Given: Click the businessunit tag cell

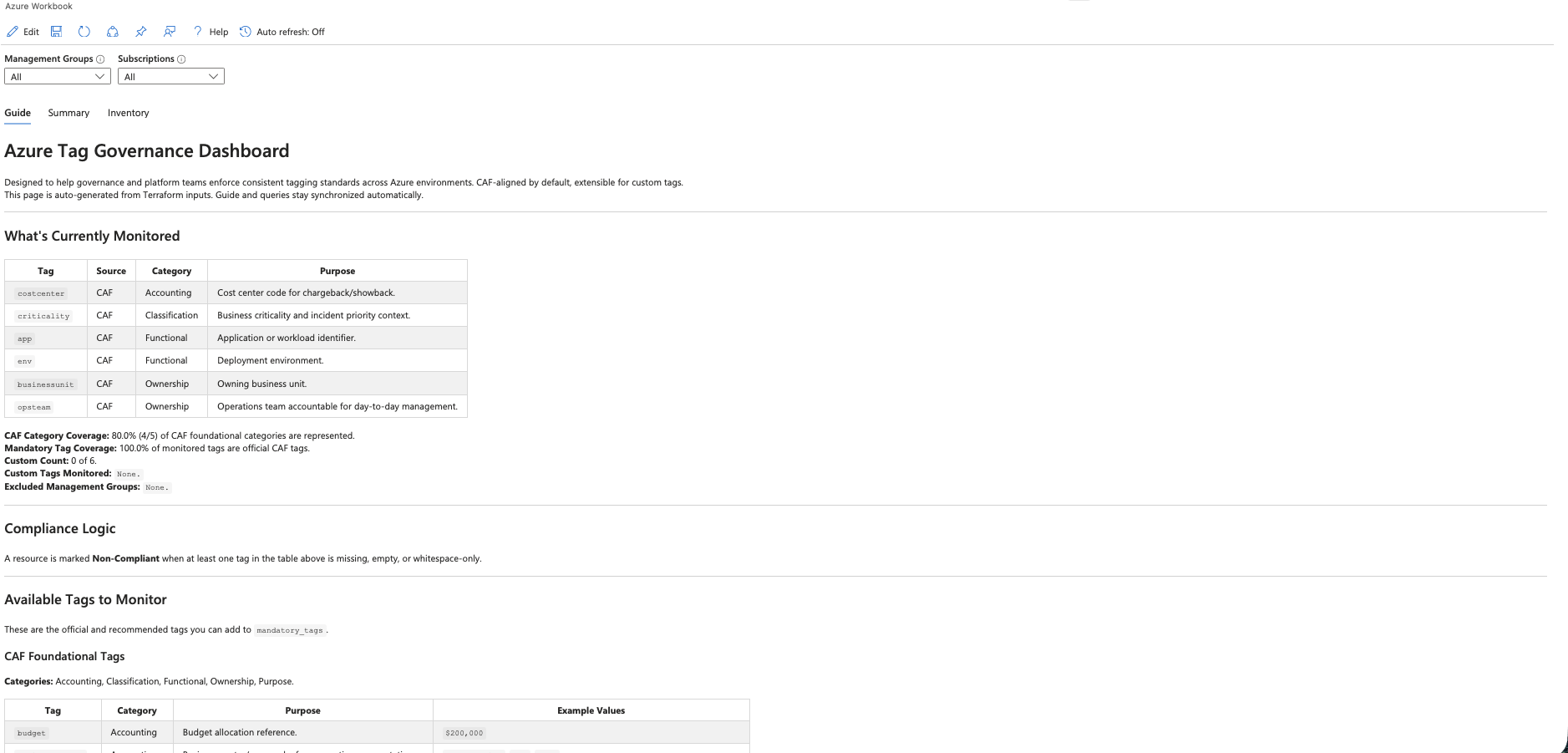Looking at the screenshot, I should [46, 384].
